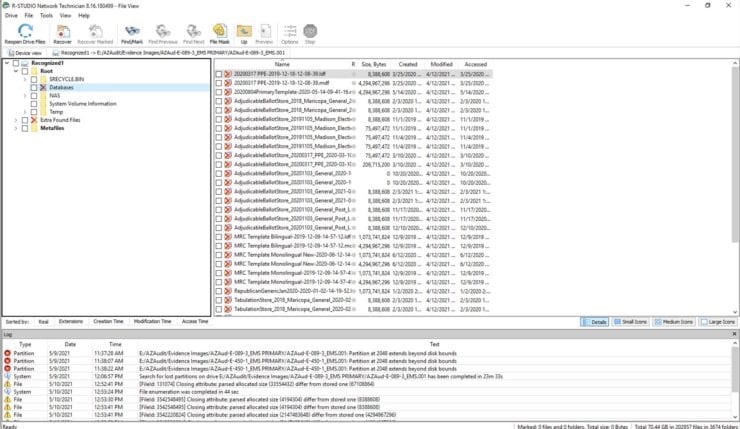Switch to the Device view tab
The height and width of the screenshot is (429, 740).
coord(26,52)
